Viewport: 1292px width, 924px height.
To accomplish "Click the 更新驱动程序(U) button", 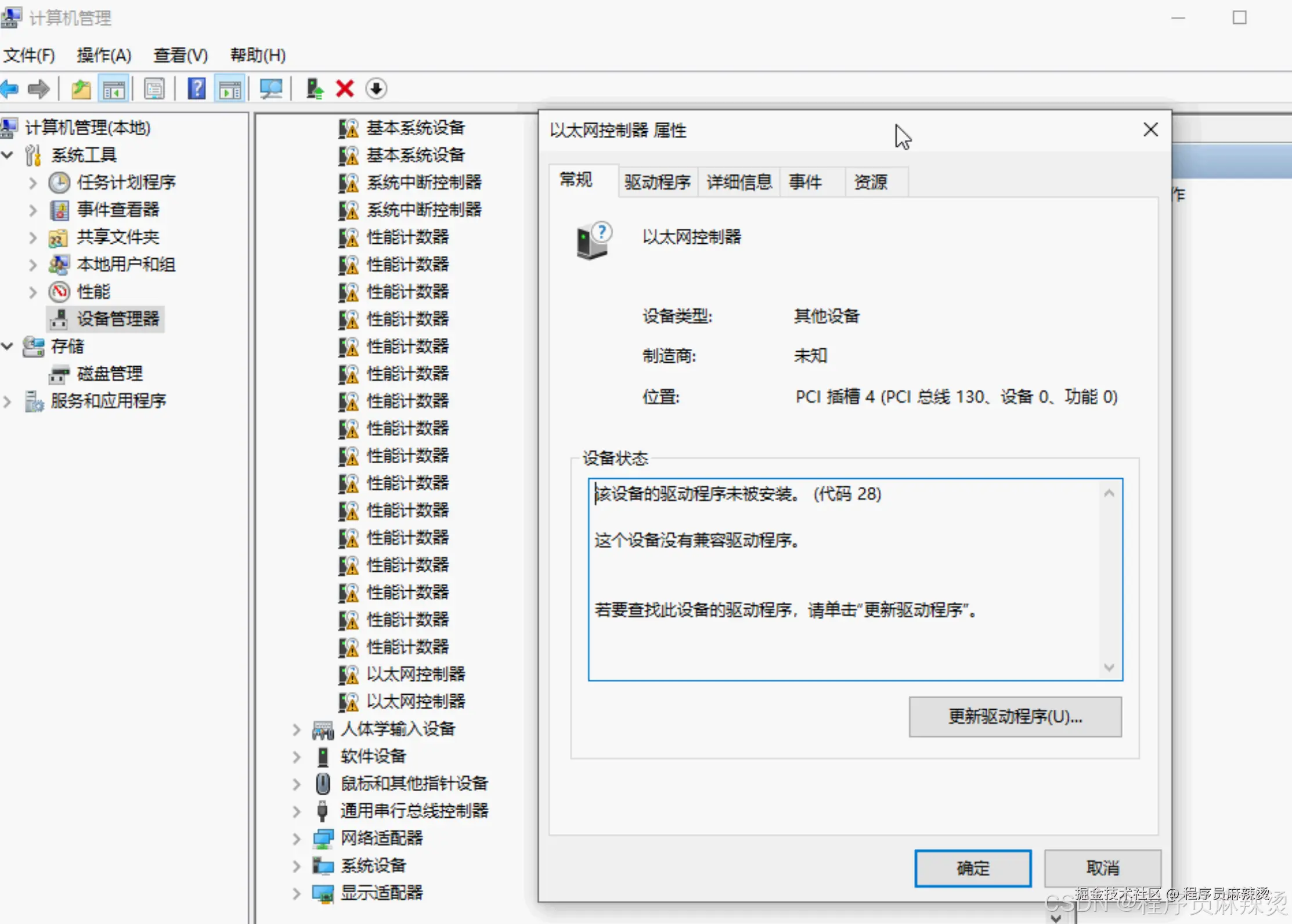I will pyautogui.click(x=1015, y=717).
